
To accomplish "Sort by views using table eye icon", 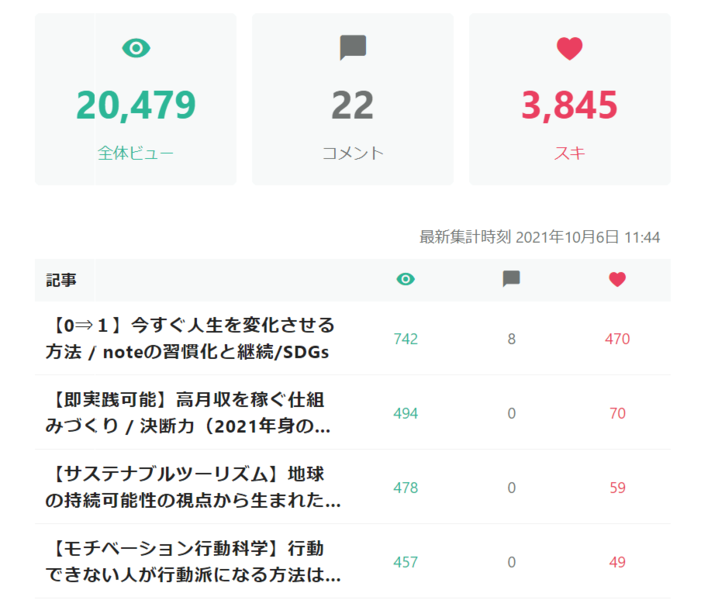I will (x=405, y=280).
